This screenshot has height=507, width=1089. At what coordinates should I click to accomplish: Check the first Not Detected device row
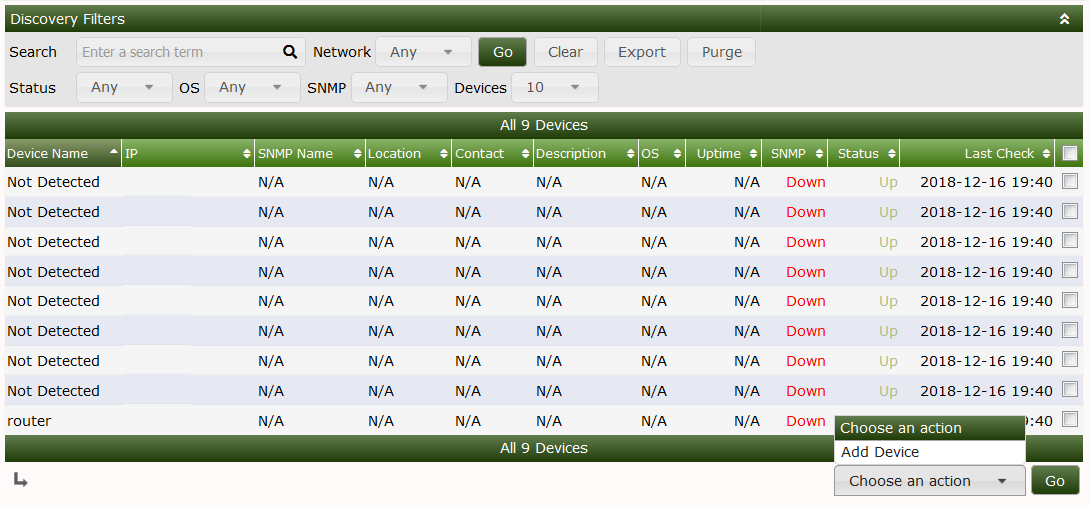coord(1070,182)
